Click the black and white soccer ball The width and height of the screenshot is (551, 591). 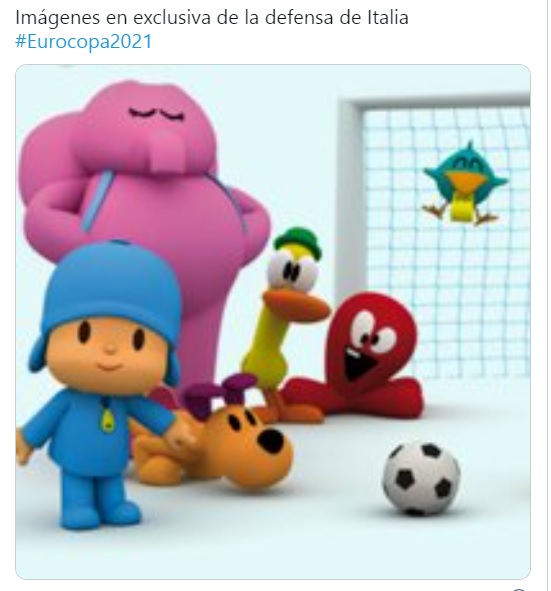click(x=421, y=479)
